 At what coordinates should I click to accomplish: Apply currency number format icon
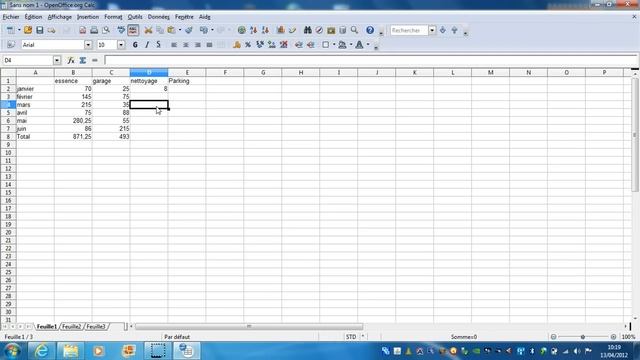(236, 45)
